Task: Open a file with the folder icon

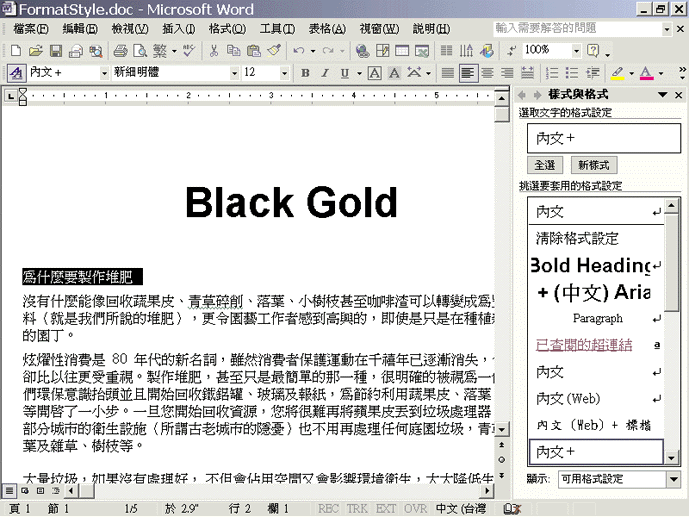Action: 36,51
